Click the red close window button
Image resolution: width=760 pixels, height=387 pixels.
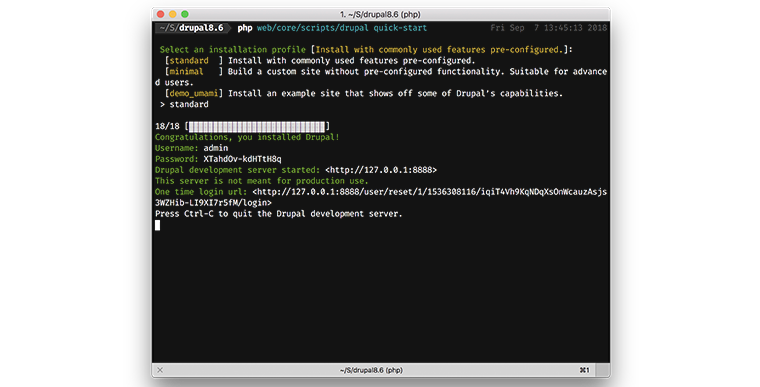pos(161,15)
